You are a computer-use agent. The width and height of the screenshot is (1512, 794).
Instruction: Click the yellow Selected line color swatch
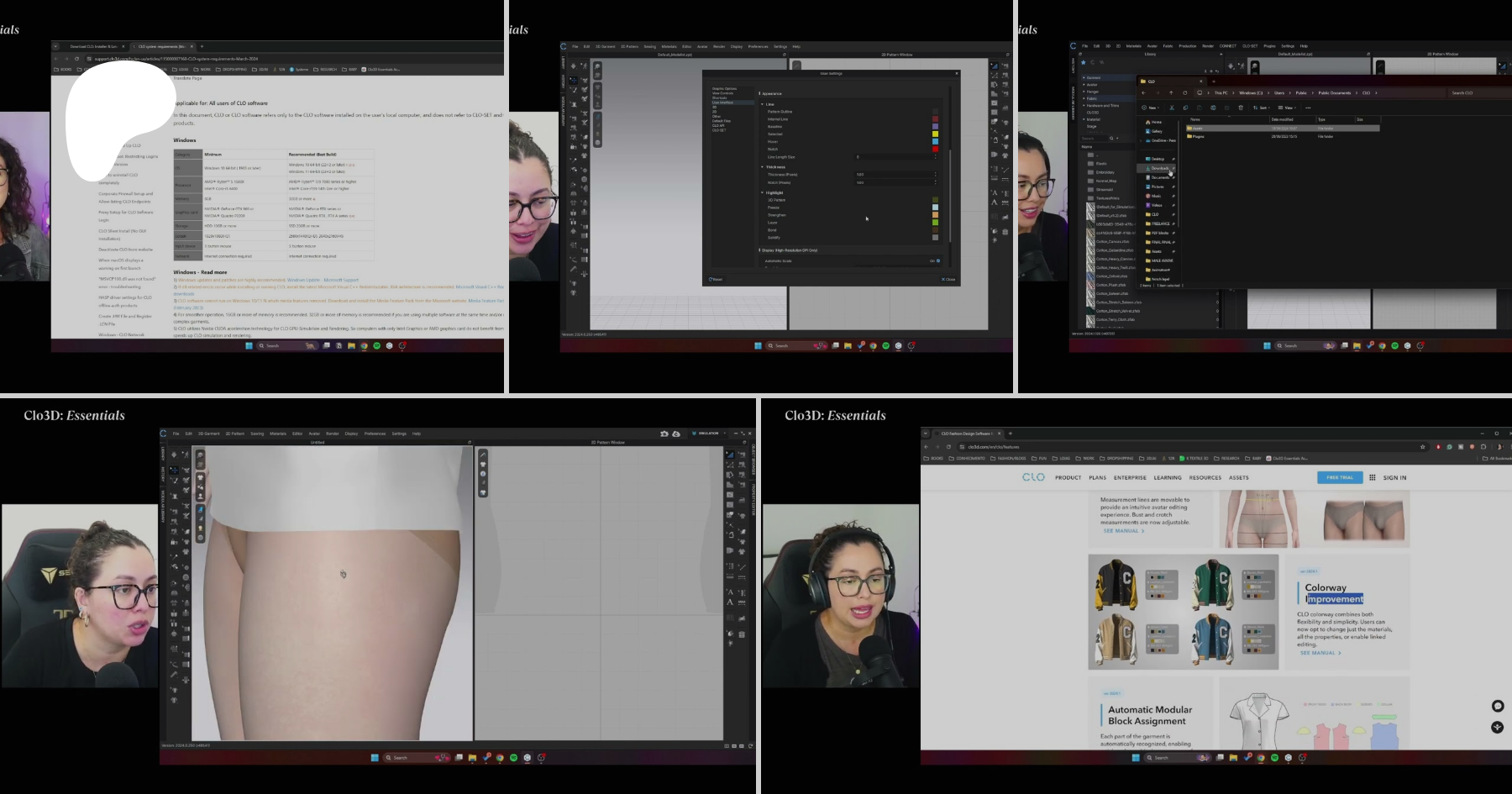pyautogui.click(x=935, y=134)
